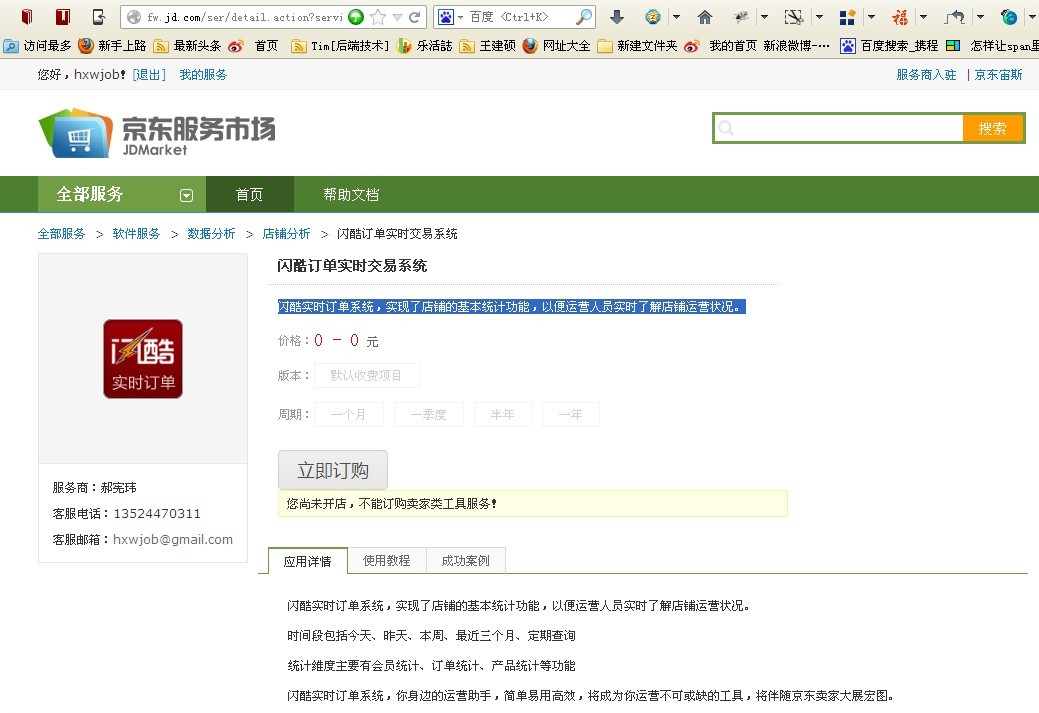
Task: Bookmark this page with the star icon
Action: tap(378, 17)
